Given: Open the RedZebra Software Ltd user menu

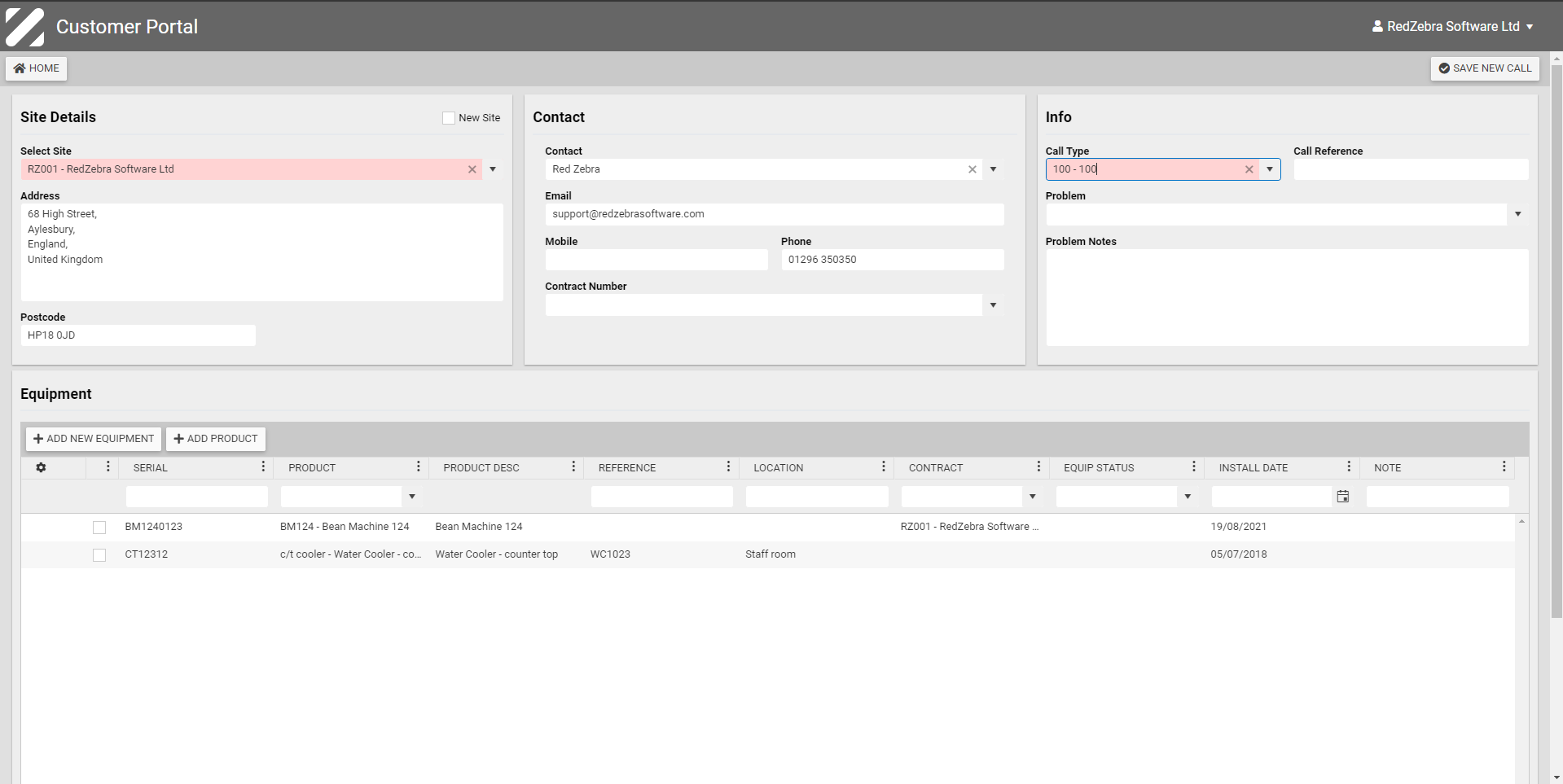Looking at the screenshot, I should [x=1452, y=26].
